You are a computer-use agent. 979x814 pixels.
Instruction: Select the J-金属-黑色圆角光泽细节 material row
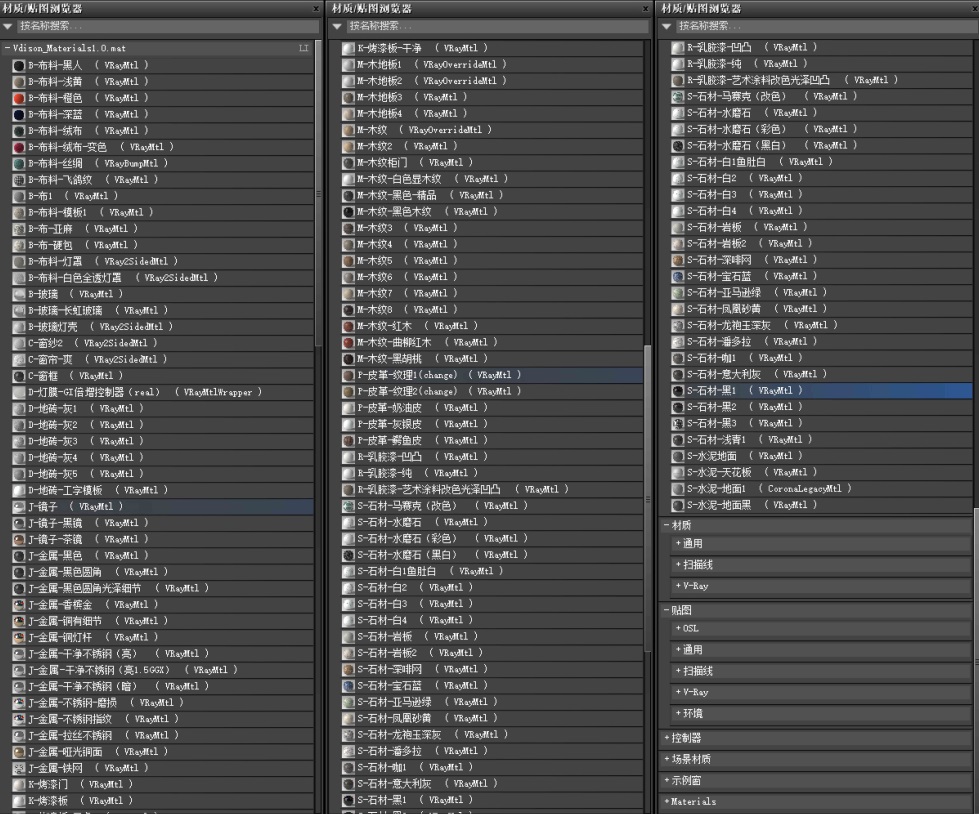162,589
